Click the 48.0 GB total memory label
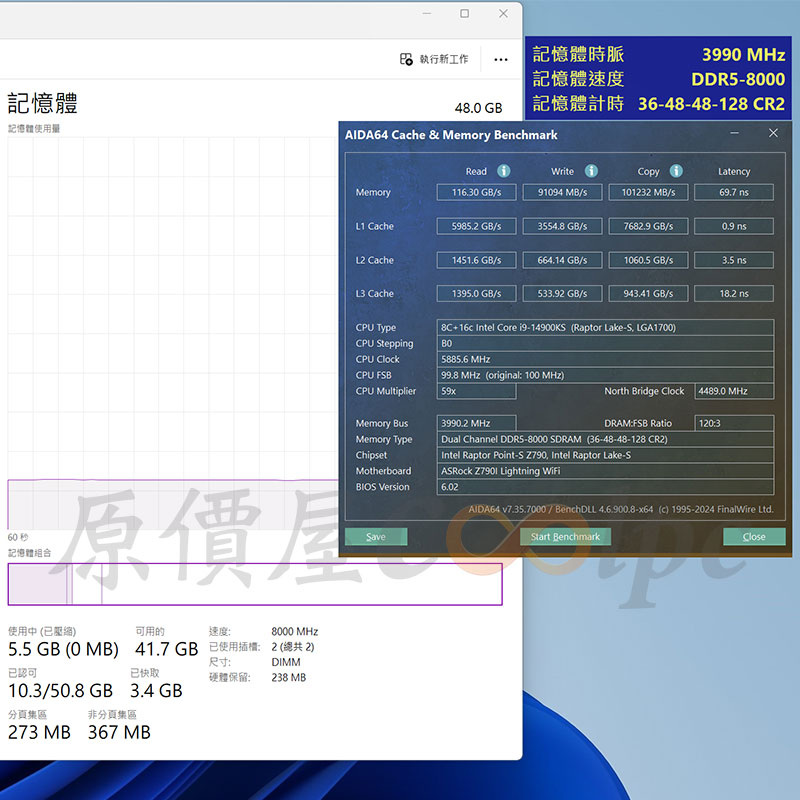This screenshot has height=800, width=800. (x=479, y=108)
